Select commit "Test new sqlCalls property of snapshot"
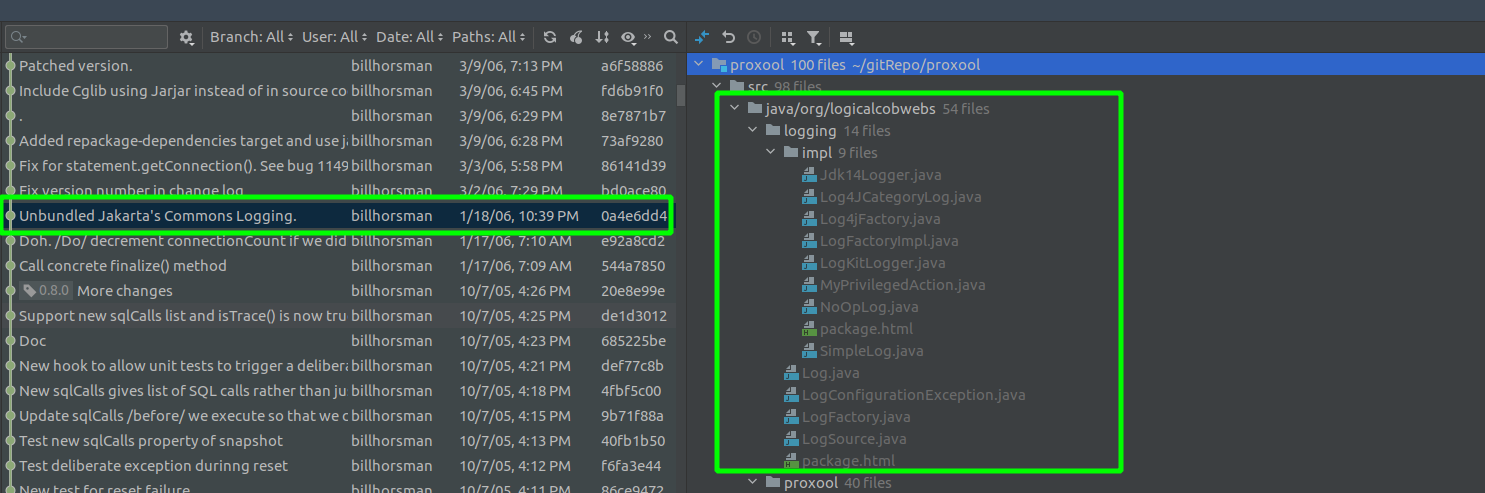Screen dimensions: 1485x493 coord(151,441)
